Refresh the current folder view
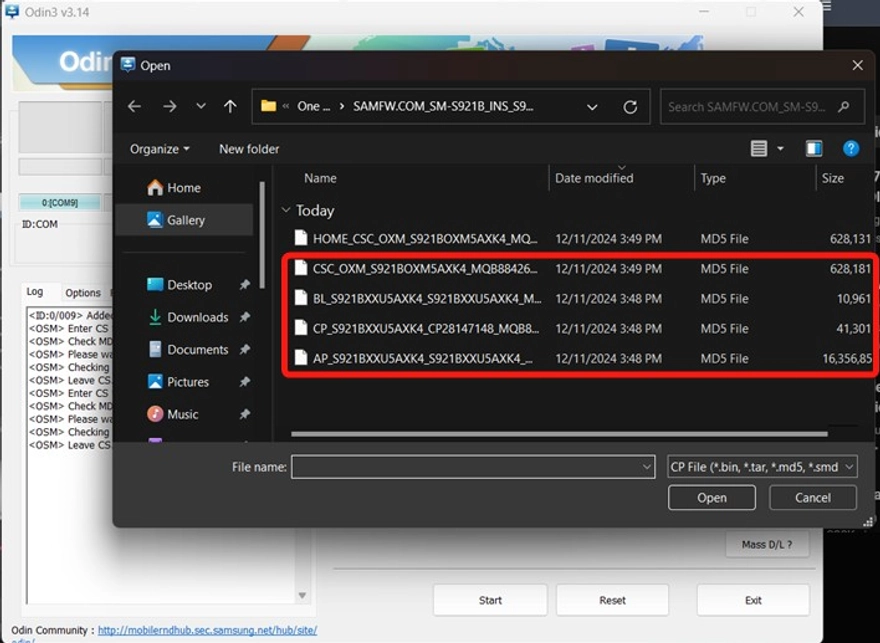 click(631, 106)
